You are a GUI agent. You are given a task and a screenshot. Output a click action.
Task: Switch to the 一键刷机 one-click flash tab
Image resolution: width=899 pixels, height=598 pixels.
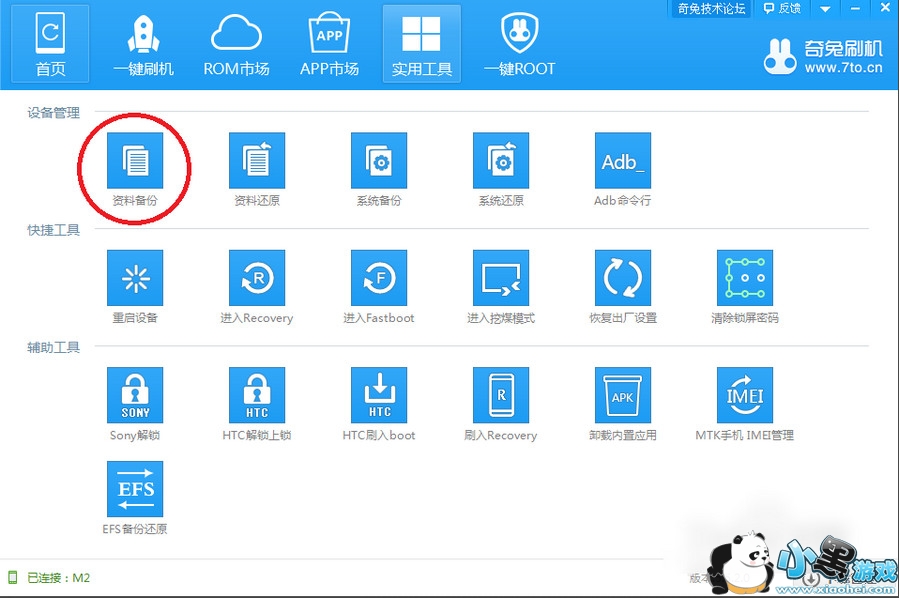pyautogui.click(x=143, y=44)
